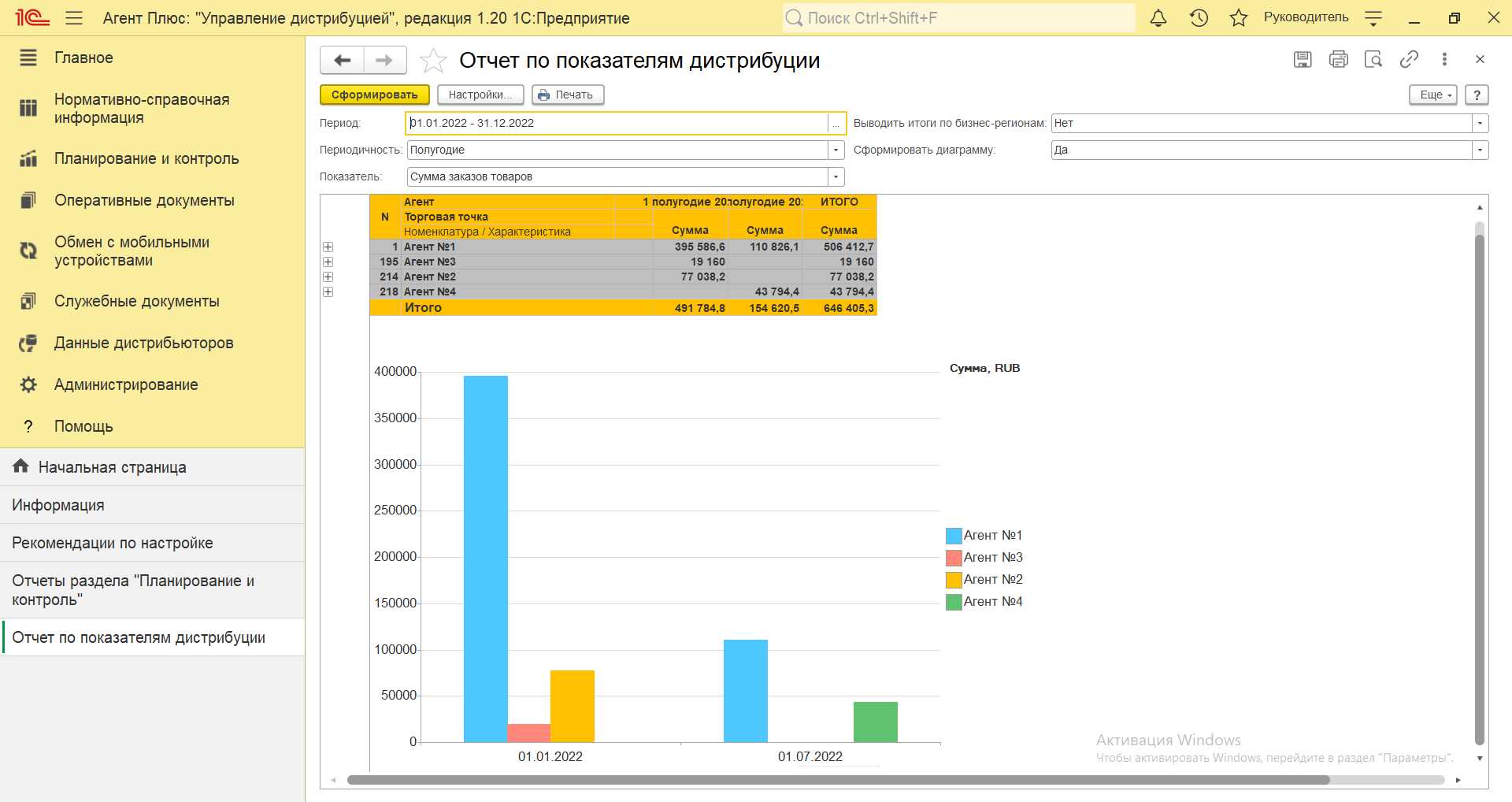
Task: Click Печать button
Action: pyautogui.click(x=568, y=95)
